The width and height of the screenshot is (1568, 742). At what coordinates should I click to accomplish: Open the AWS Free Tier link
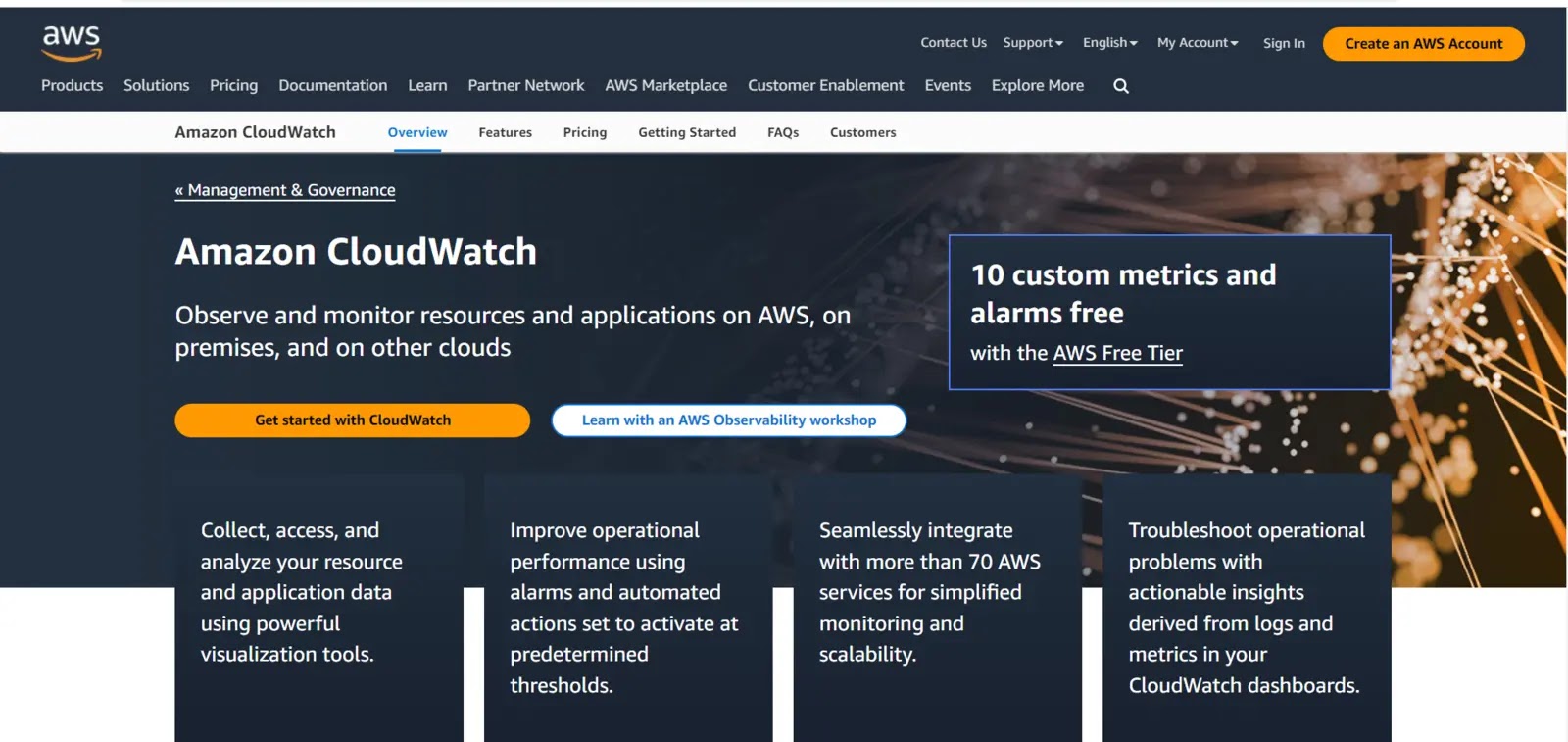[1118, 354]
